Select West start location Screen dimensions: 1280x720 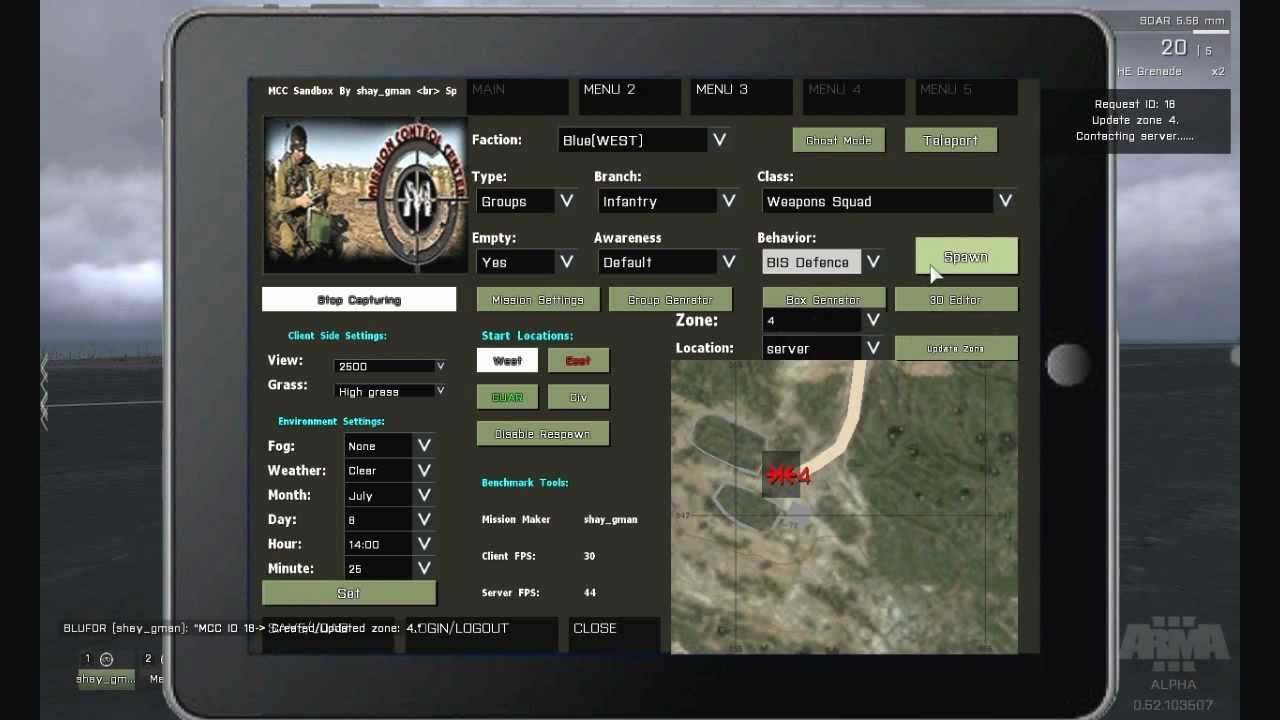[507, 361]
